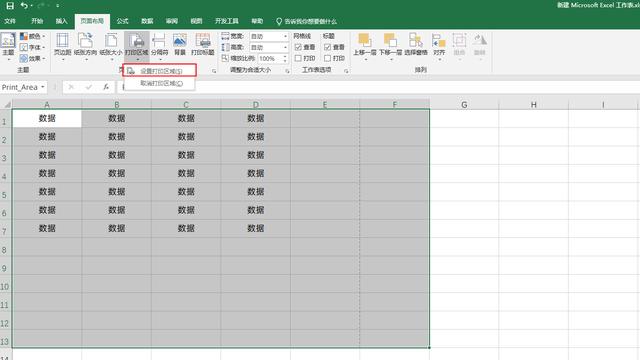Image resolution: width=640 pixels, height=360 pixels.
Task: Click the 下移一层 (Send Backward) icon
Action: pyautogui.click(x=390, y=40)
